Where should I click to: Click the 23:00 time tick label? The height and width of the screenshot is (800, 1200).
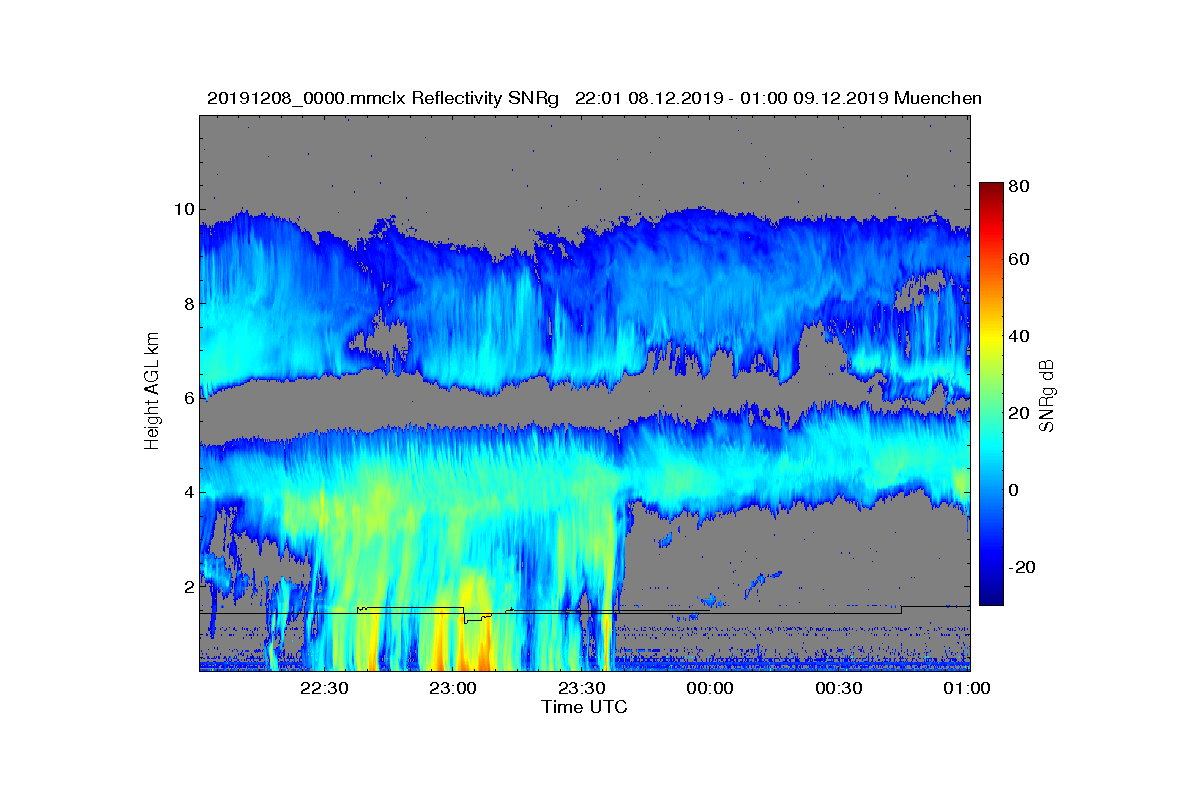(453, 689)
